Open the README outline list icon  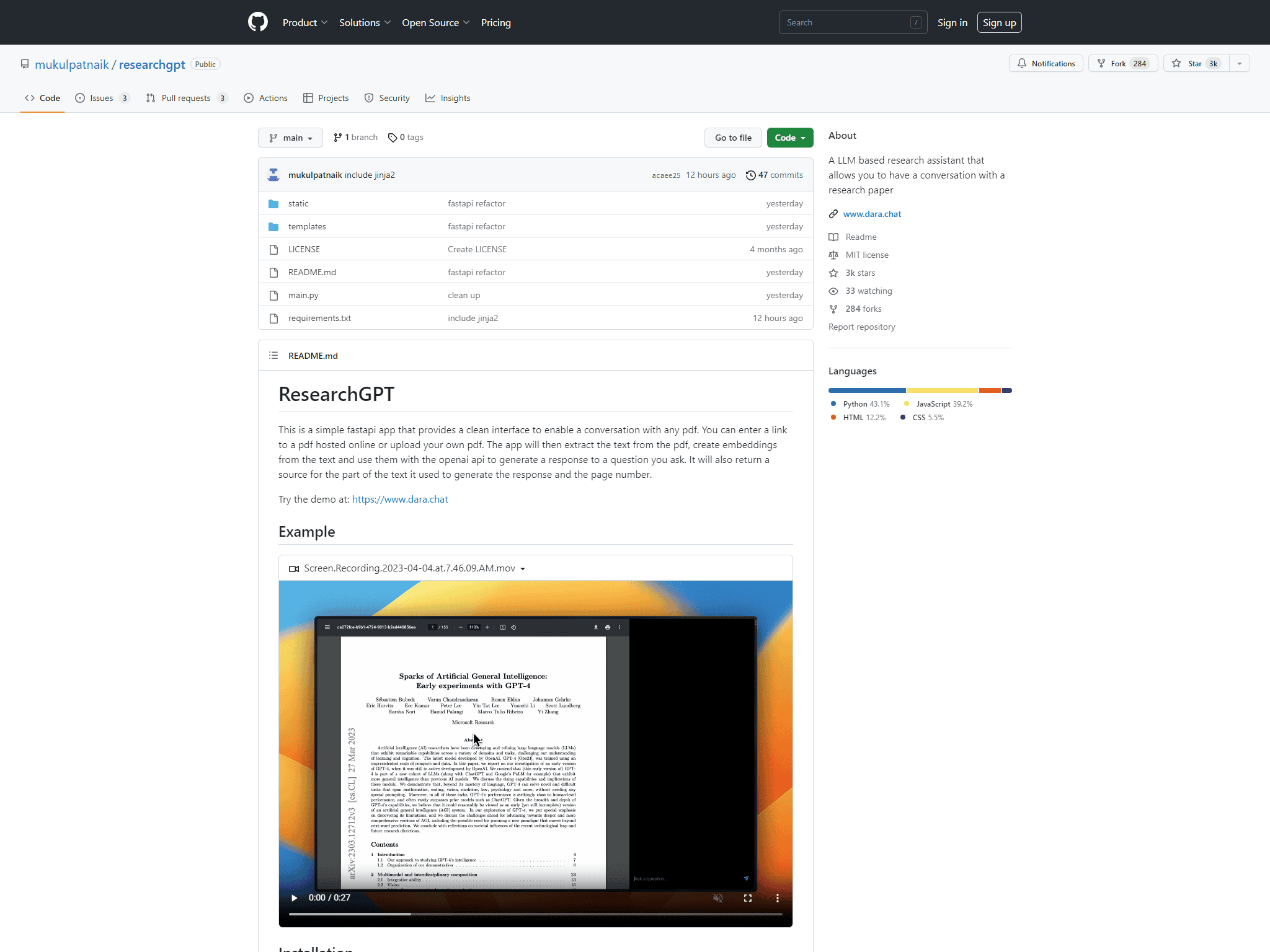pos(273,355)
